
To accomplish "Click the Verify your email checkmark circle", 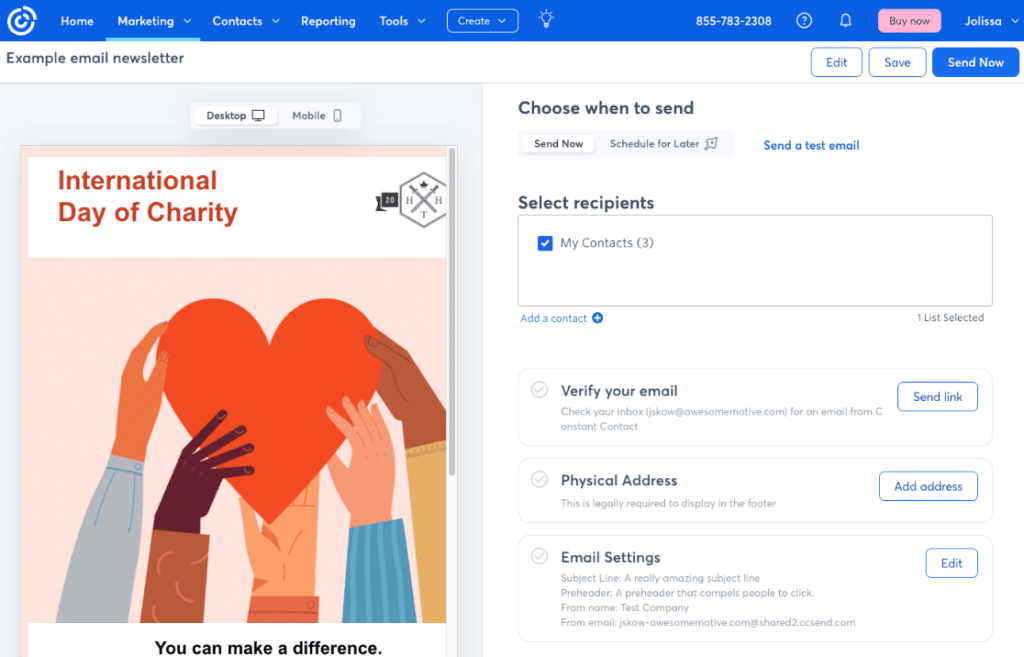I will [540, 390].
